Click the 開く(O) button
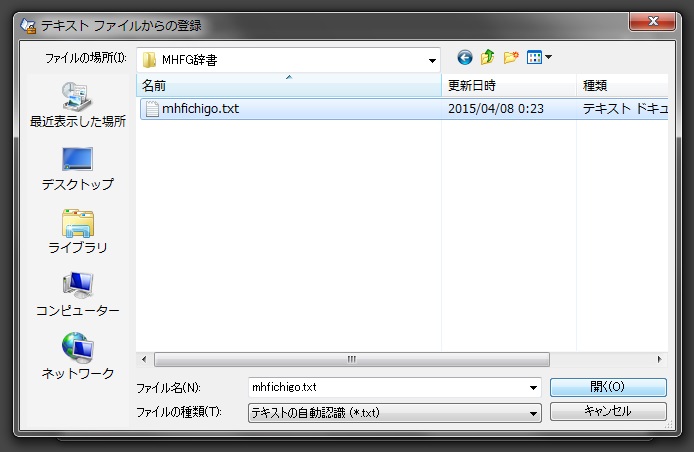This screenshot has height=452, width=694. pyautogui.click(x=608, y=387)
